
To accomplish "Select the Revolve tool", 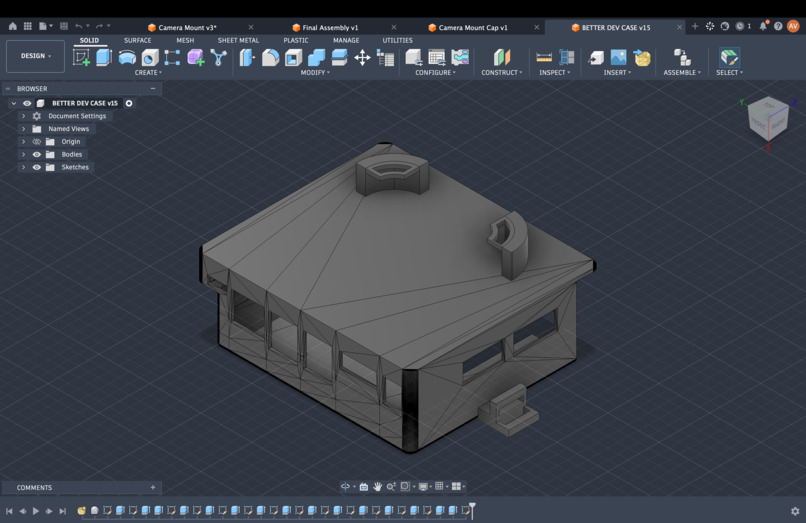I will (x=127, y=58).
